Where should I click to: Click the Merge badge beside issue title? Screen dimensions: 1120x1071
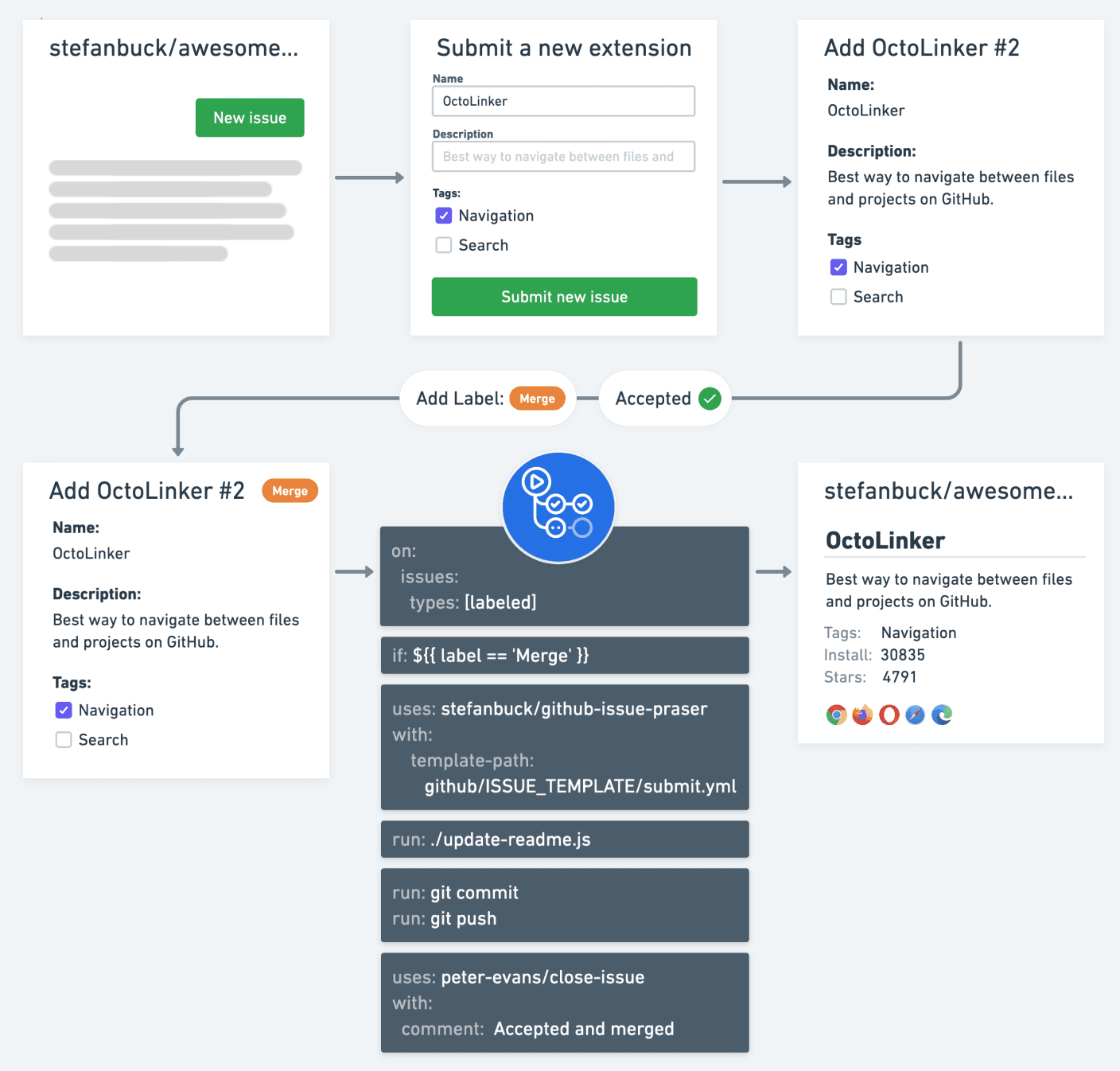coord(290,491)
